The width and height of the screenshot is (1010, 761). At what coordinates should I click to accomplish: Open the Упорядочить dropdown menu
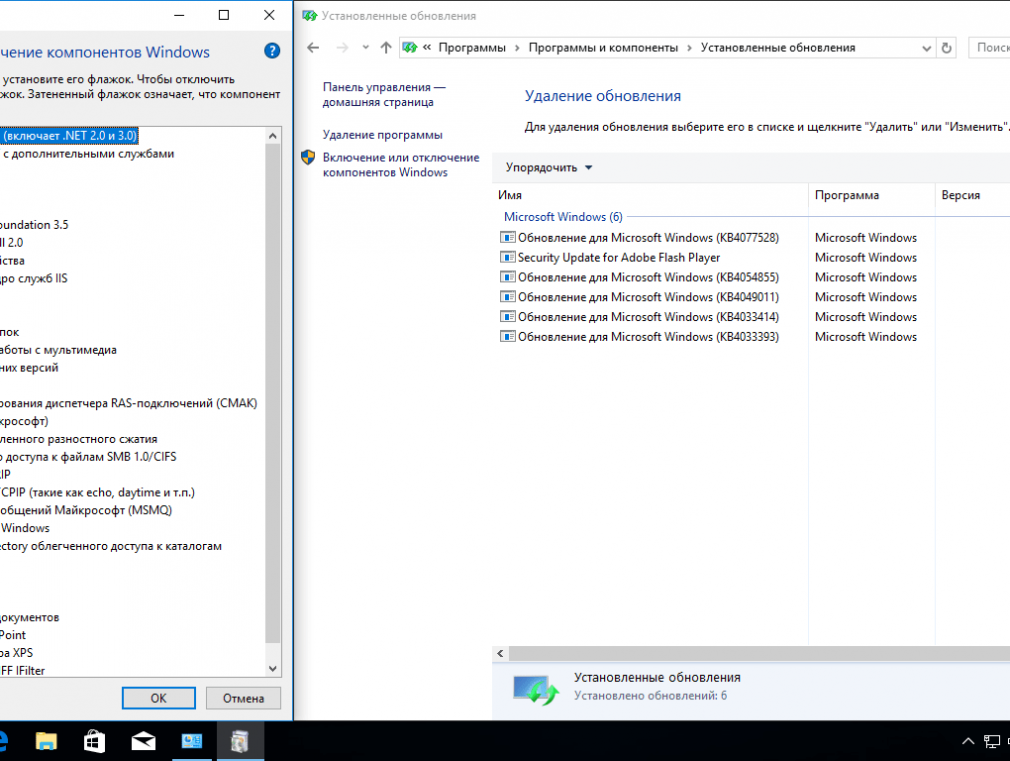pyautogui.click(x=549, y=168)
